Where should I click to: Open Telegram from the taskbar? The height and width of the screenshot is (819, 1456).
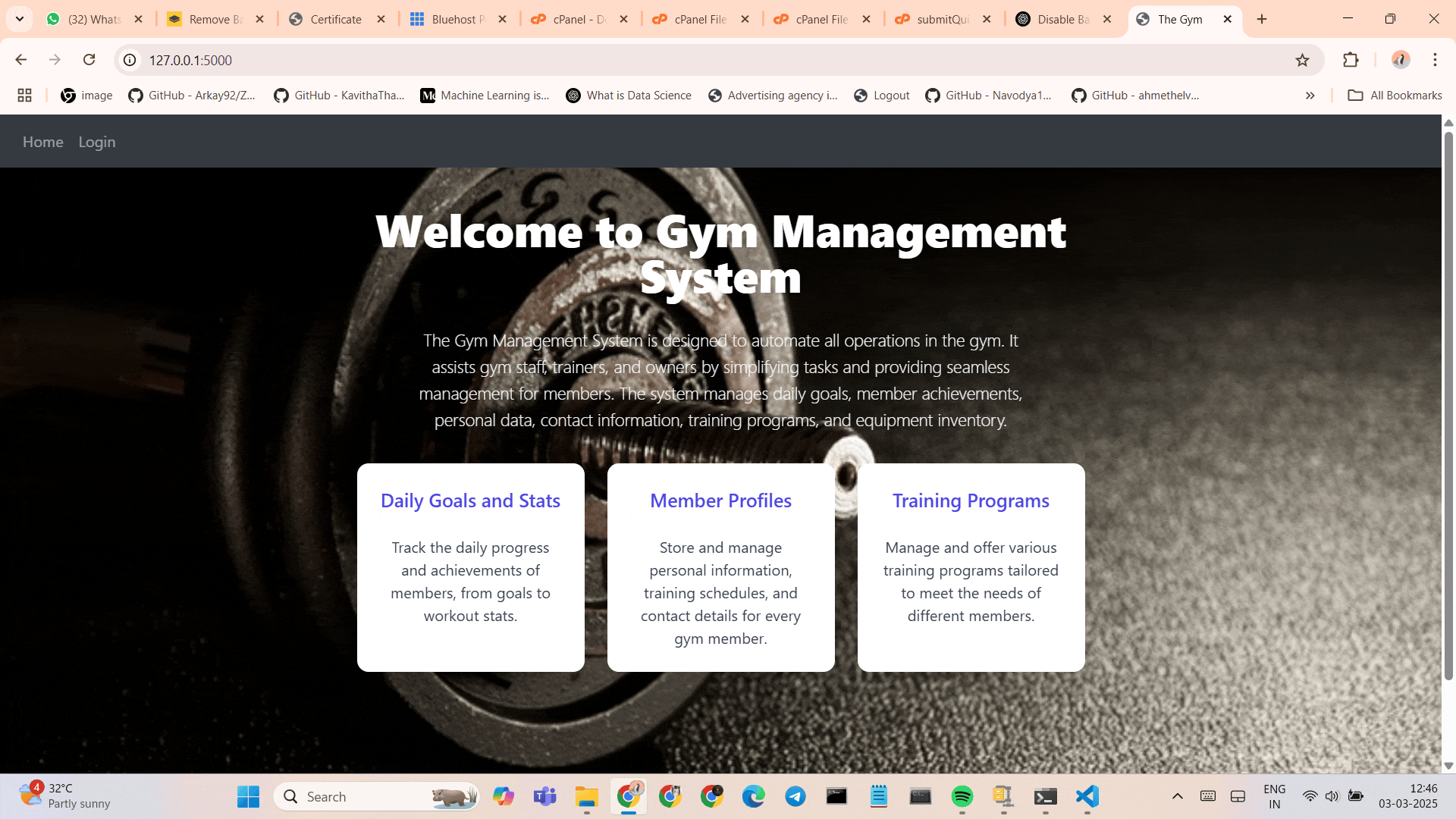click(x=795, y=796)
